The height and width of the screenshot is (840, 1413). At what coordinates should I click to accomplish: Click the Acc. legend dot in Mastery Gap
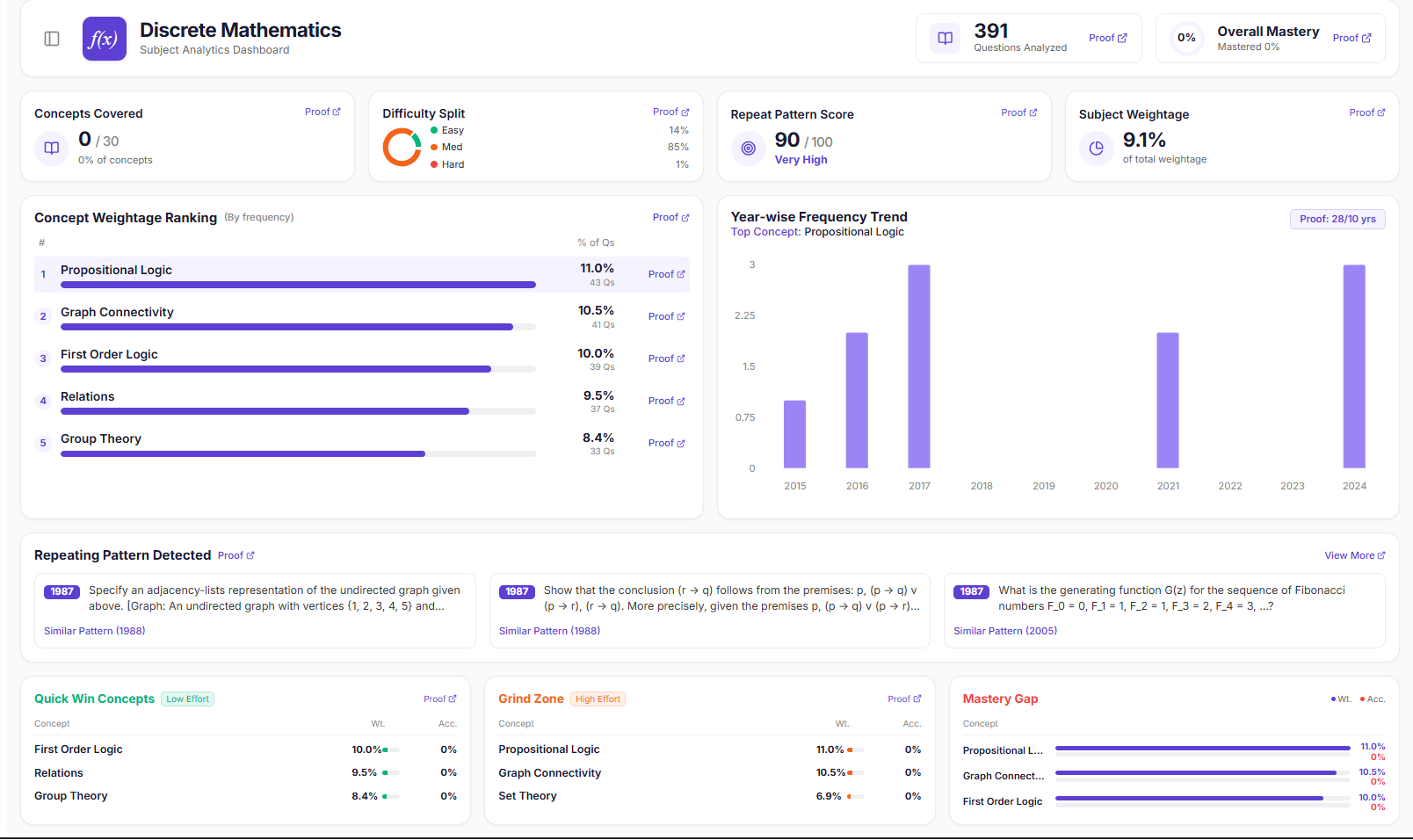pos(1362,699)
